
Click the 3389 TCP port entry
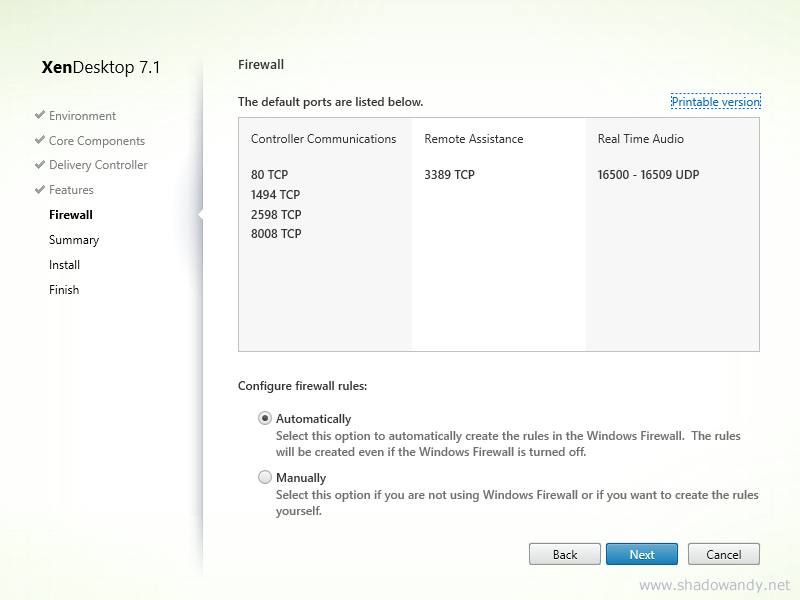(449, 174)
